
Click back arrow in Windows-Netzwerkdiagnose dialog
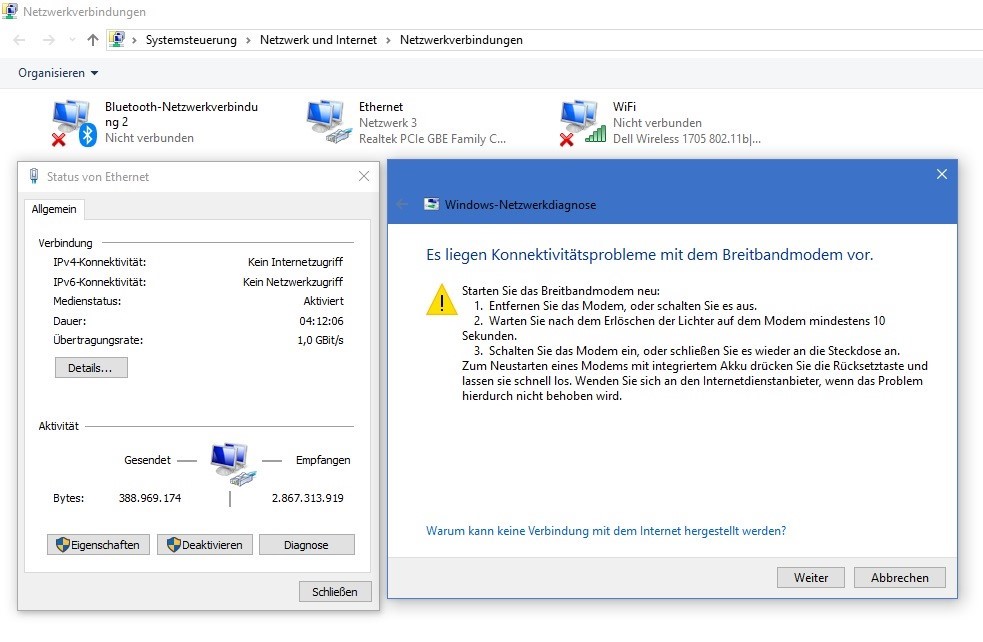403,204
